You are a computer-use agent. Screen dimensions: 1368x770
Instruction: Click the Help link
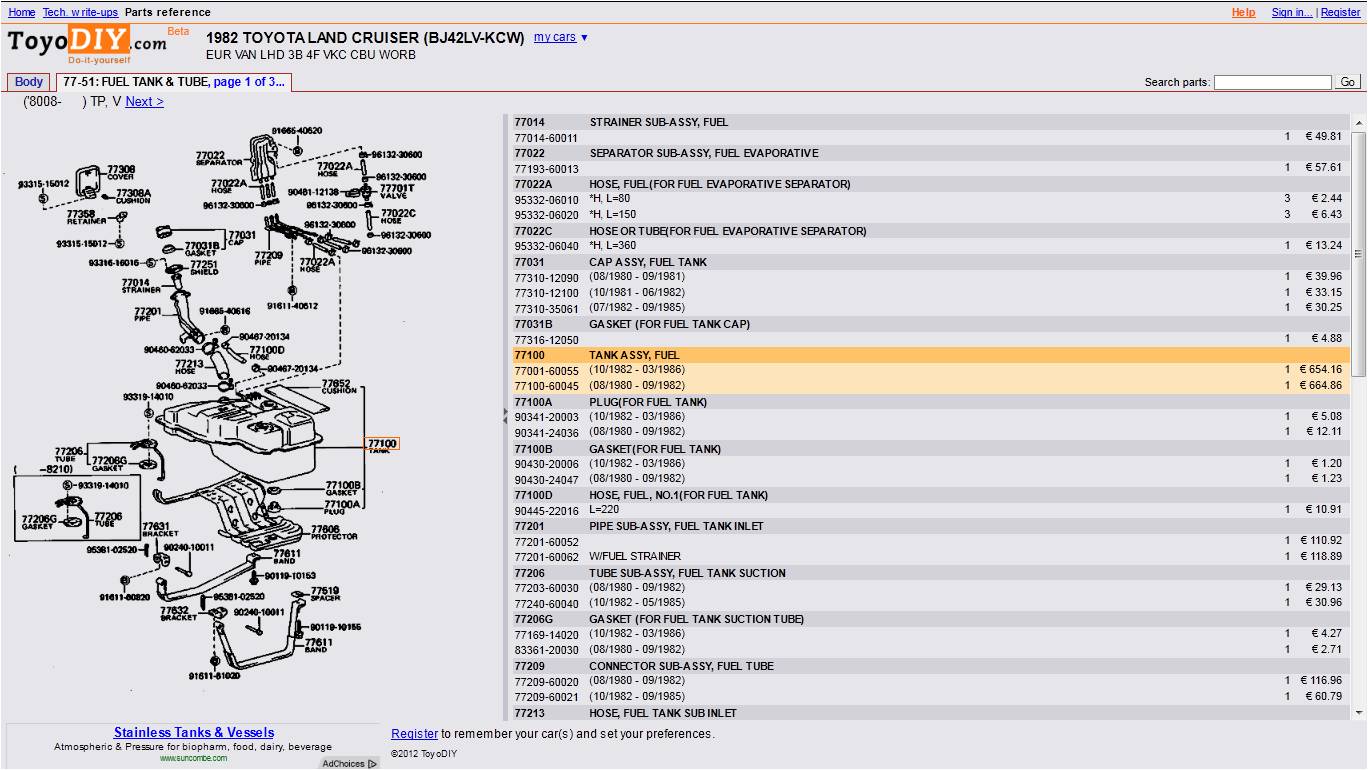pos(1243,12)
